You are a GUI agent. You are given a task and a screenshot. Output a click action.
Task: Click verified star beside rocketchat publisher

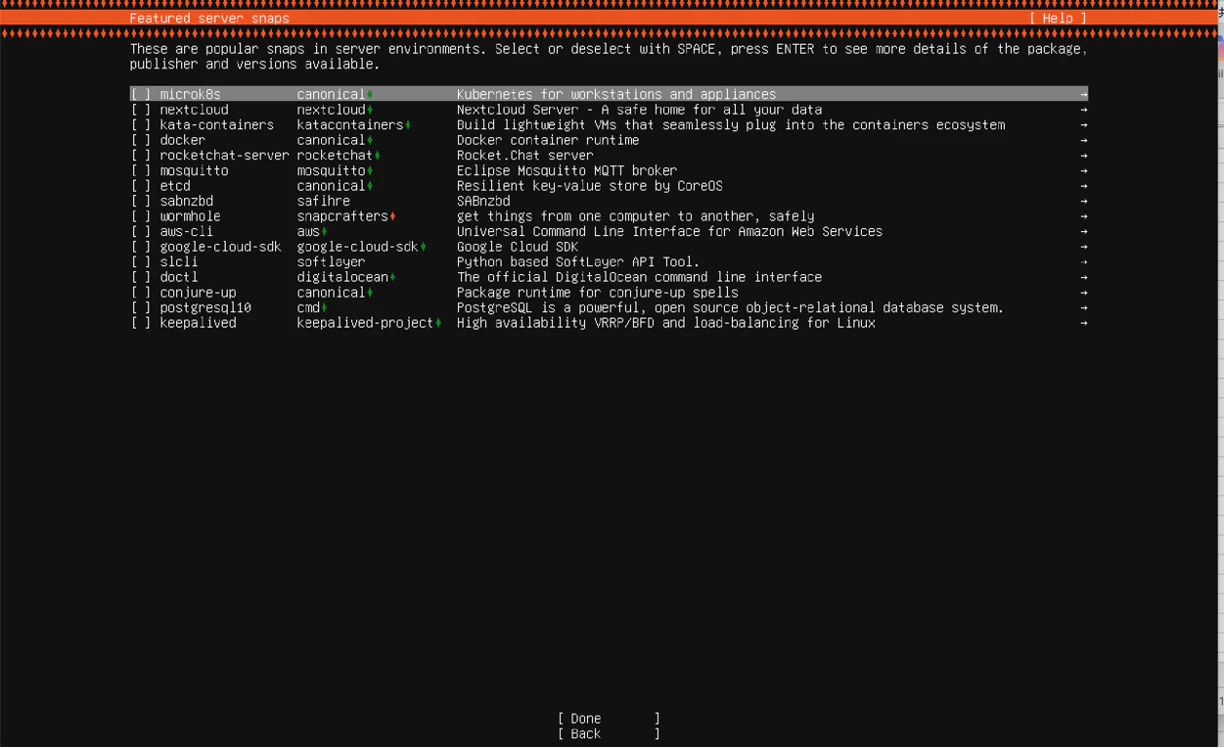click(x=377, y=156)
